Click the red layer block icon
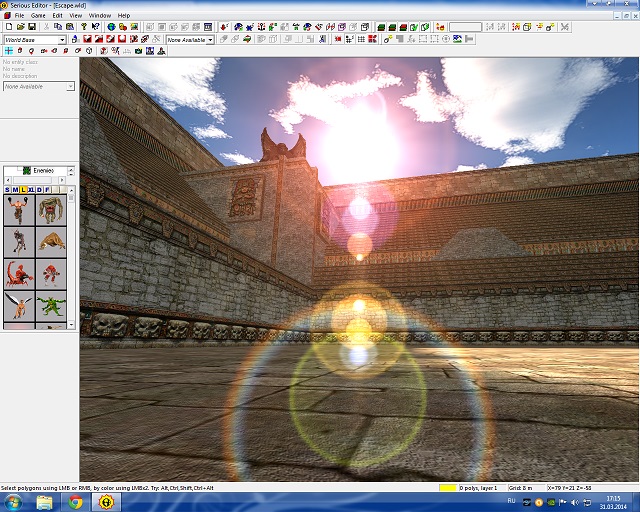 tap(403, 27)
